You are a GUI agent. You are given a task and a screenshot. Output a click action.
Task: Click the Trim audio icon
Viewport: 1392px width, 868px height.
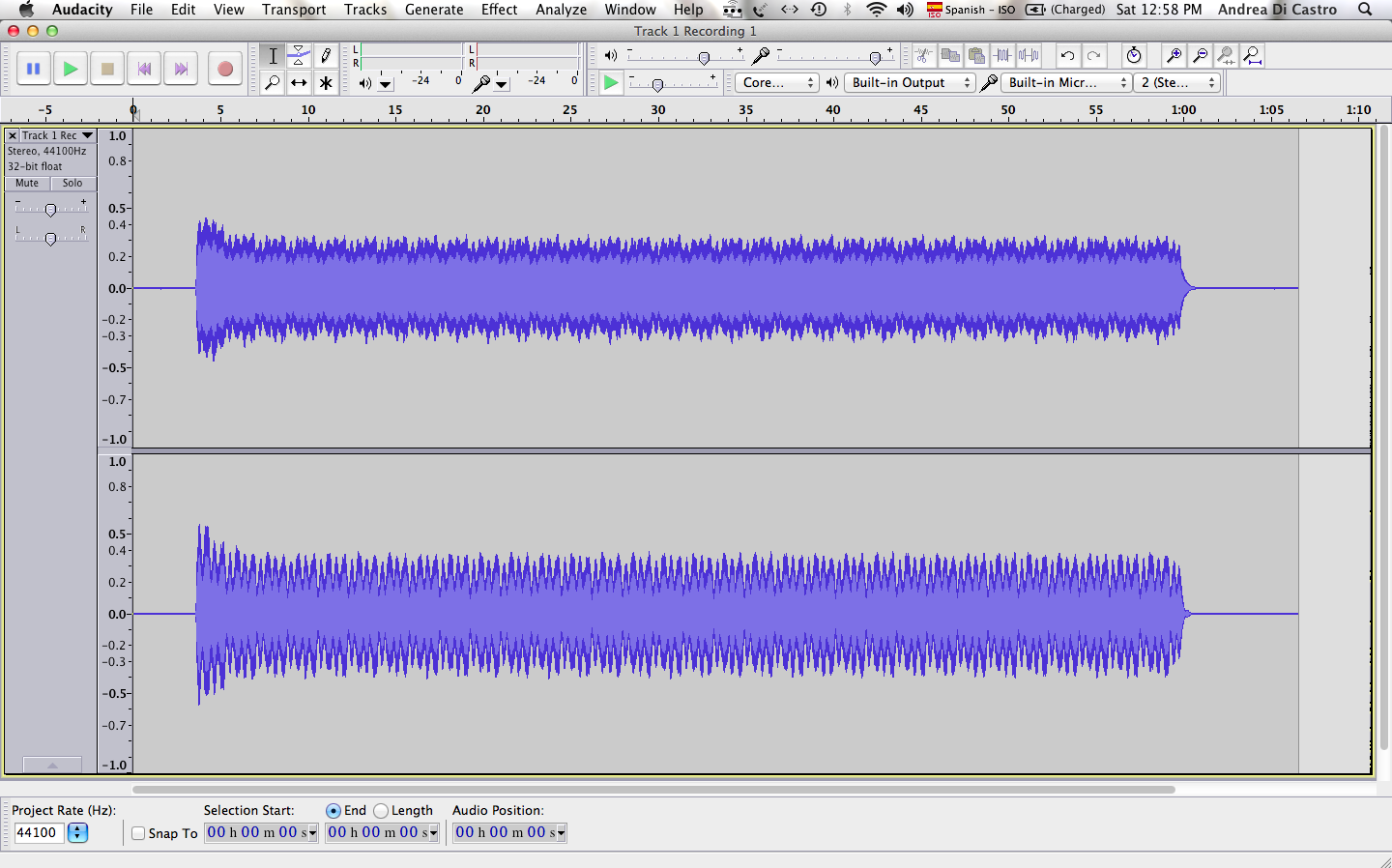(1002, 56)
